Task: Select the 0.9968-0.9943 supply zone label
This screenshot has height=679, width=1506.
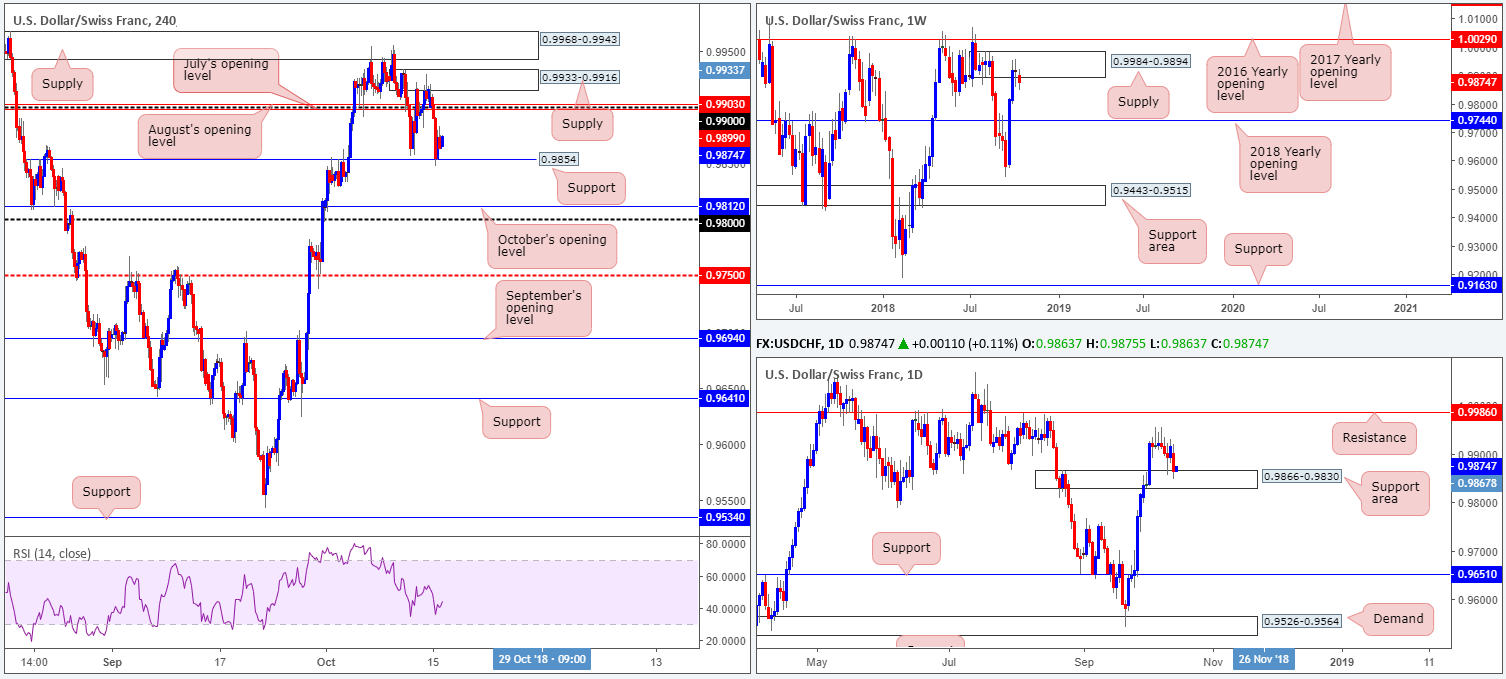Action: pos(580,40)
